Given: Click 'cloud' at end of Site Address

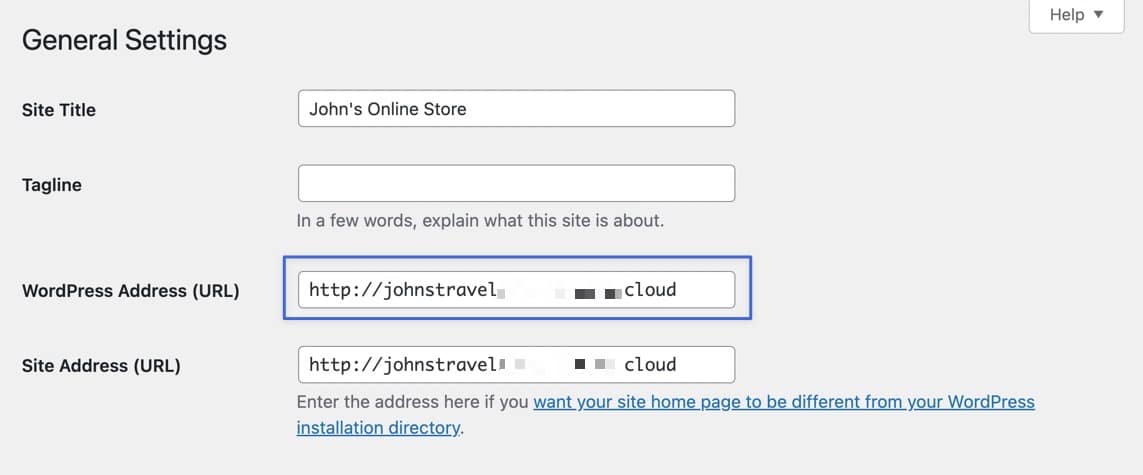Looking at the screenshot, I should (650, 365).
